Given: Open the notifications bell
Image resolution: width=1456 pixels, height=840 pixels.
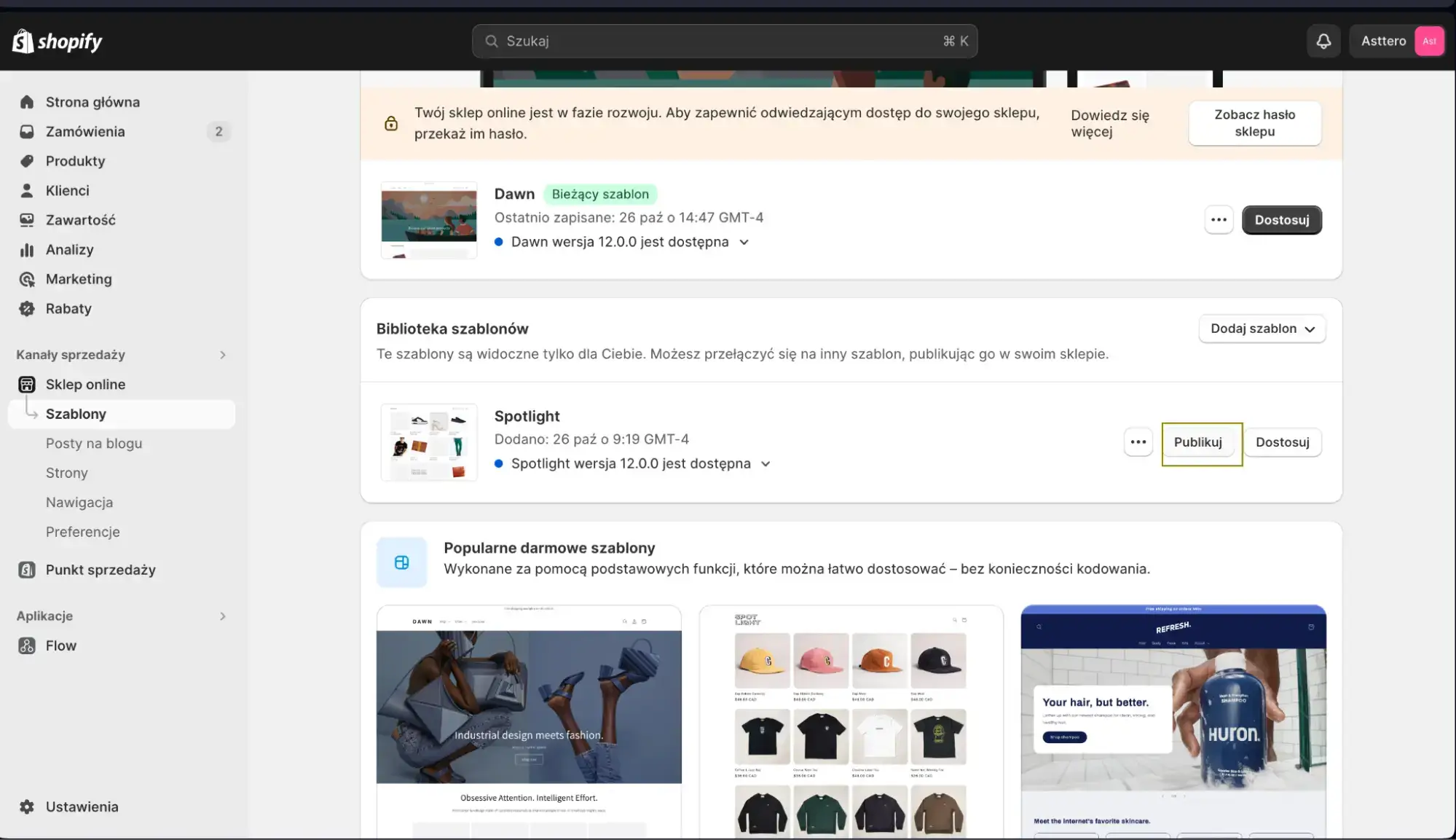Looking at the screenshot, I should pyautogui.click(x=1323, y=41).
